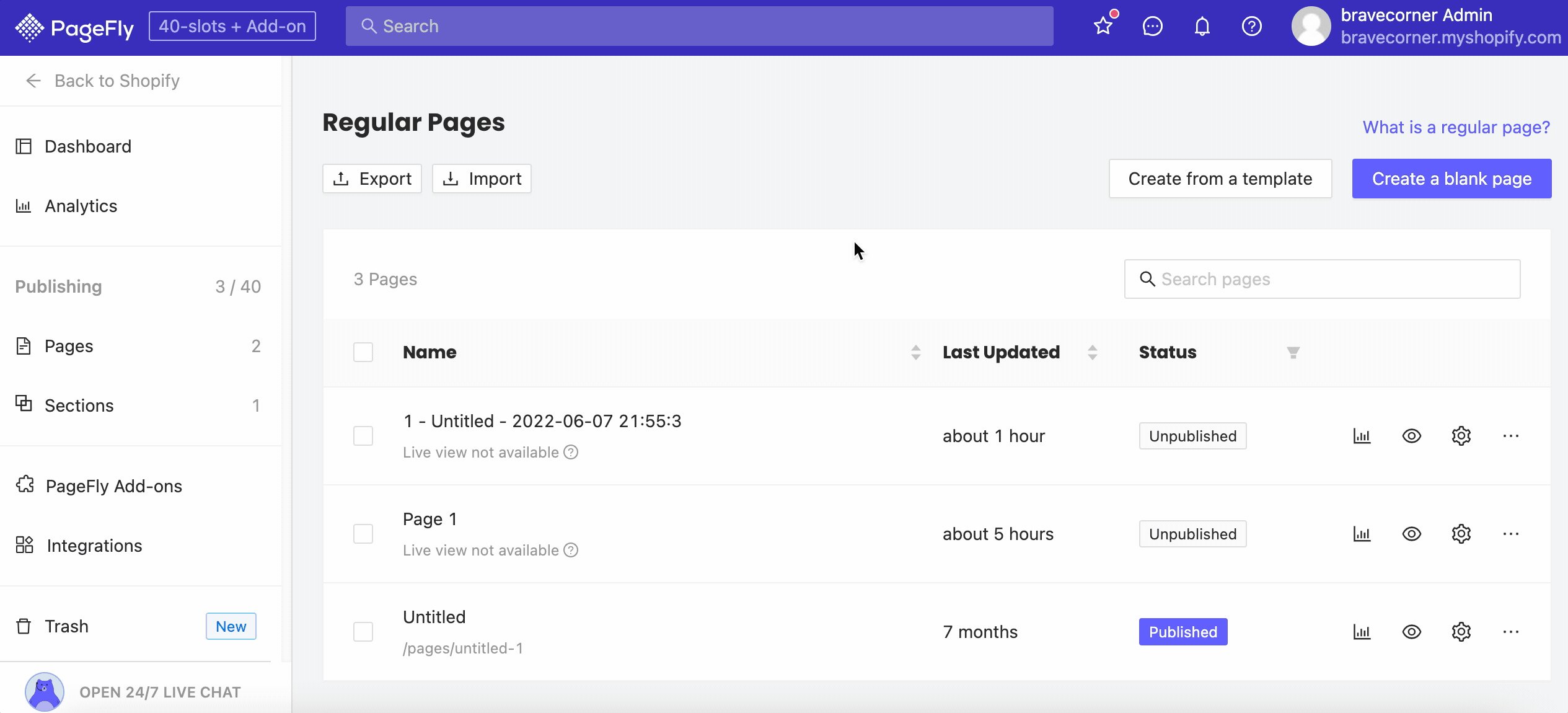The width and height of the screenshot is (1568, 713).
Task: Preview Page 1 with the eye icon
Action: 1412,534
